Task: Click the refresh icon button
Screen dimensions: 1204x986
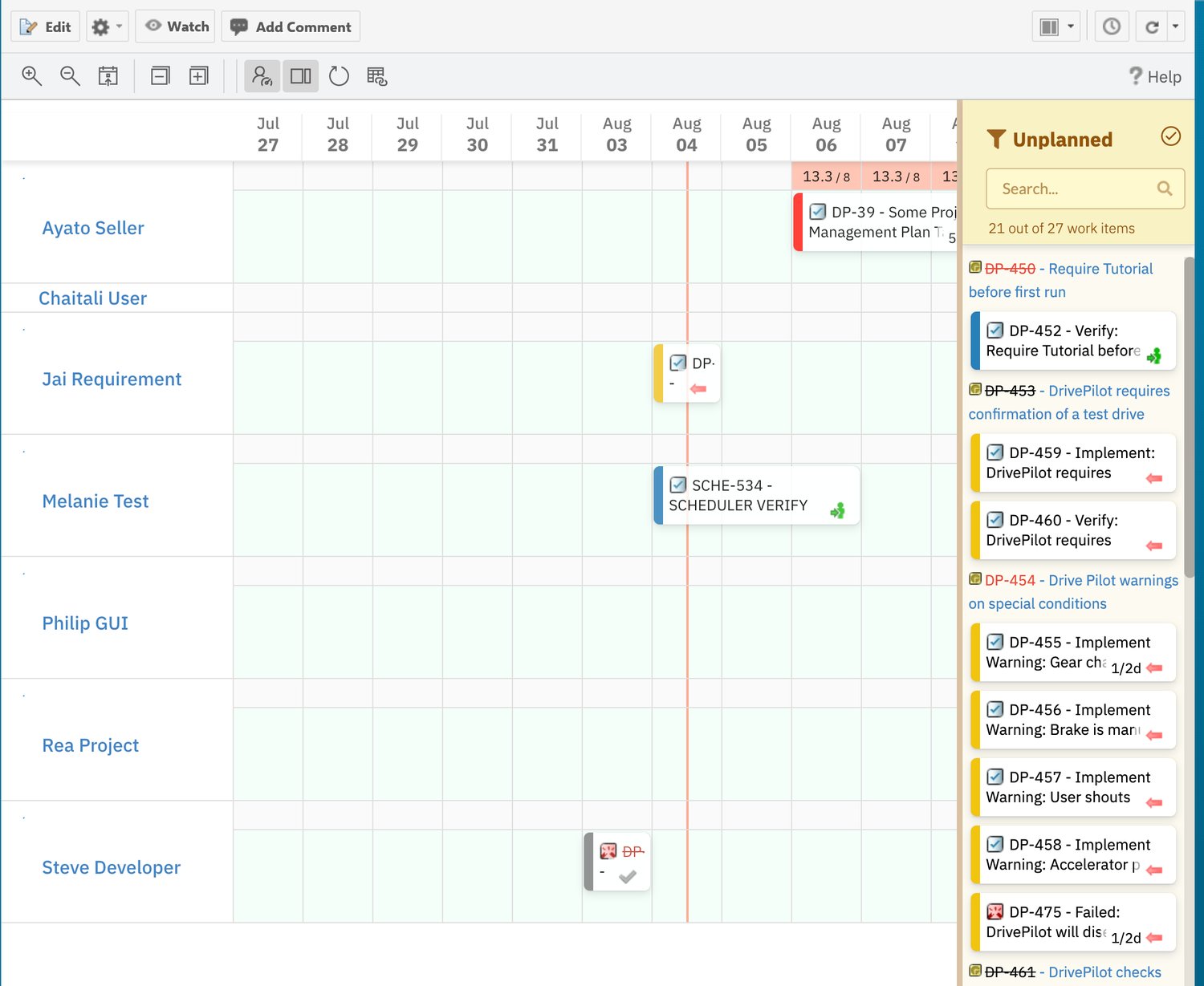Action: coord(1152,26)
